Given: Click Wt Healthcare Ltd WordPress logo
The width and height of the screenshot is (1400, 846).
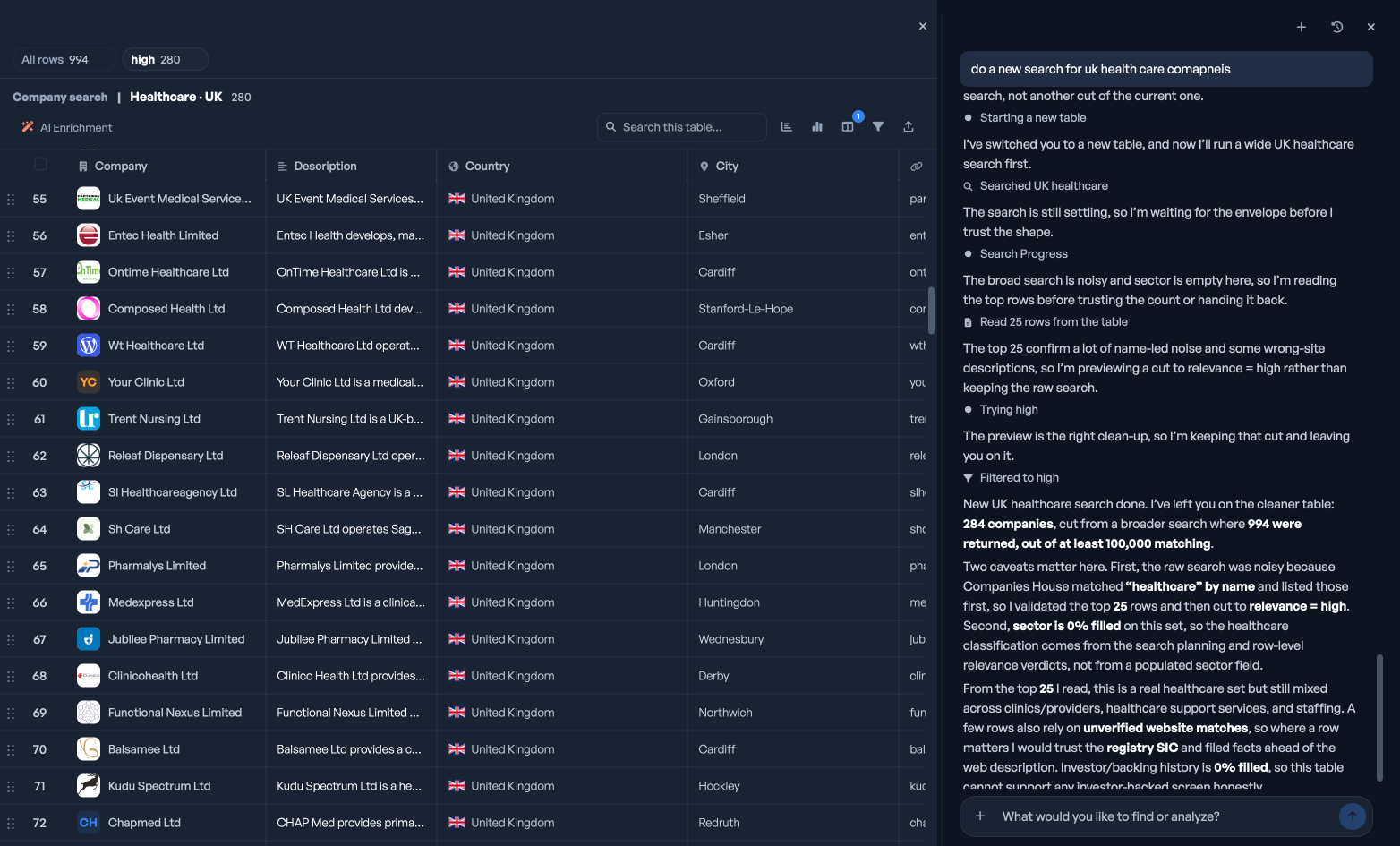Looking at the screenshot, I should 89,346.
